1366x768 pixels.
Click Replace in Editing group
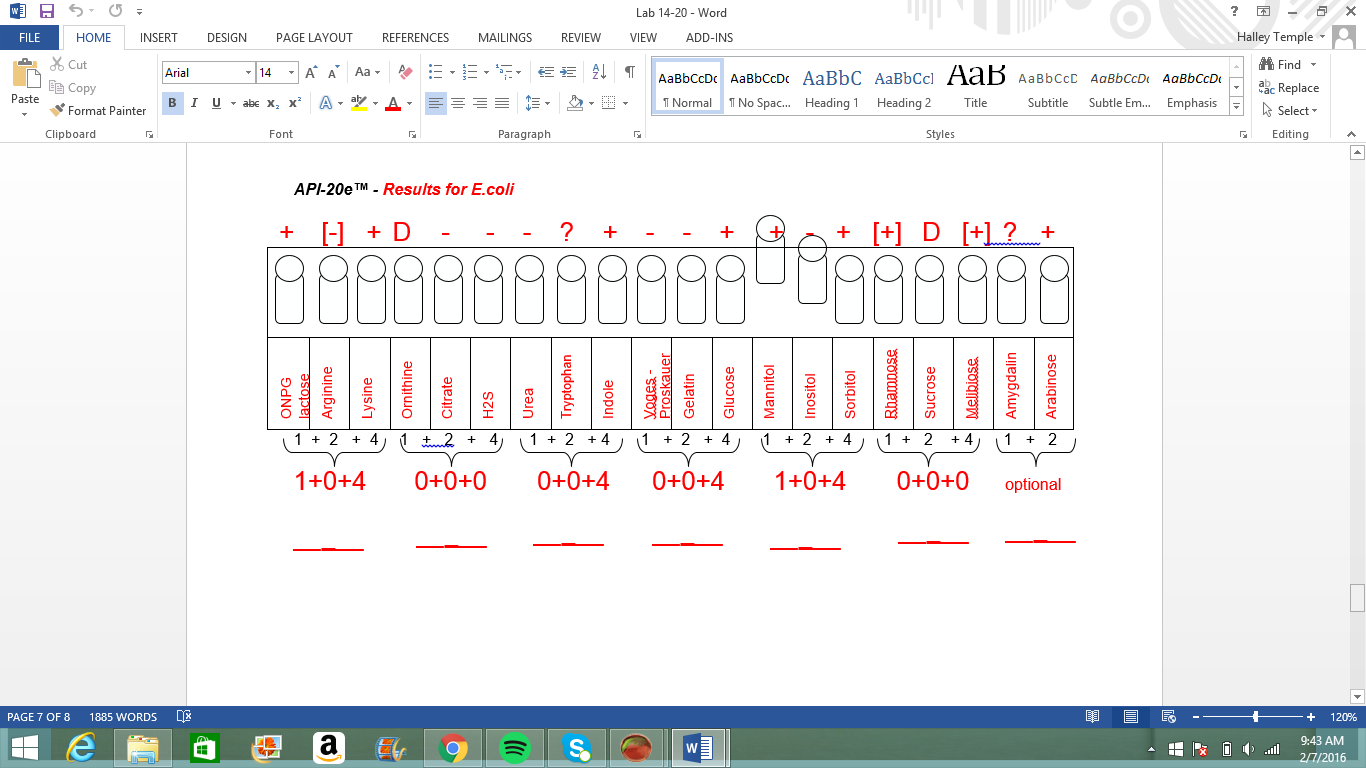pyautogui.click(x=1289, y=88)
